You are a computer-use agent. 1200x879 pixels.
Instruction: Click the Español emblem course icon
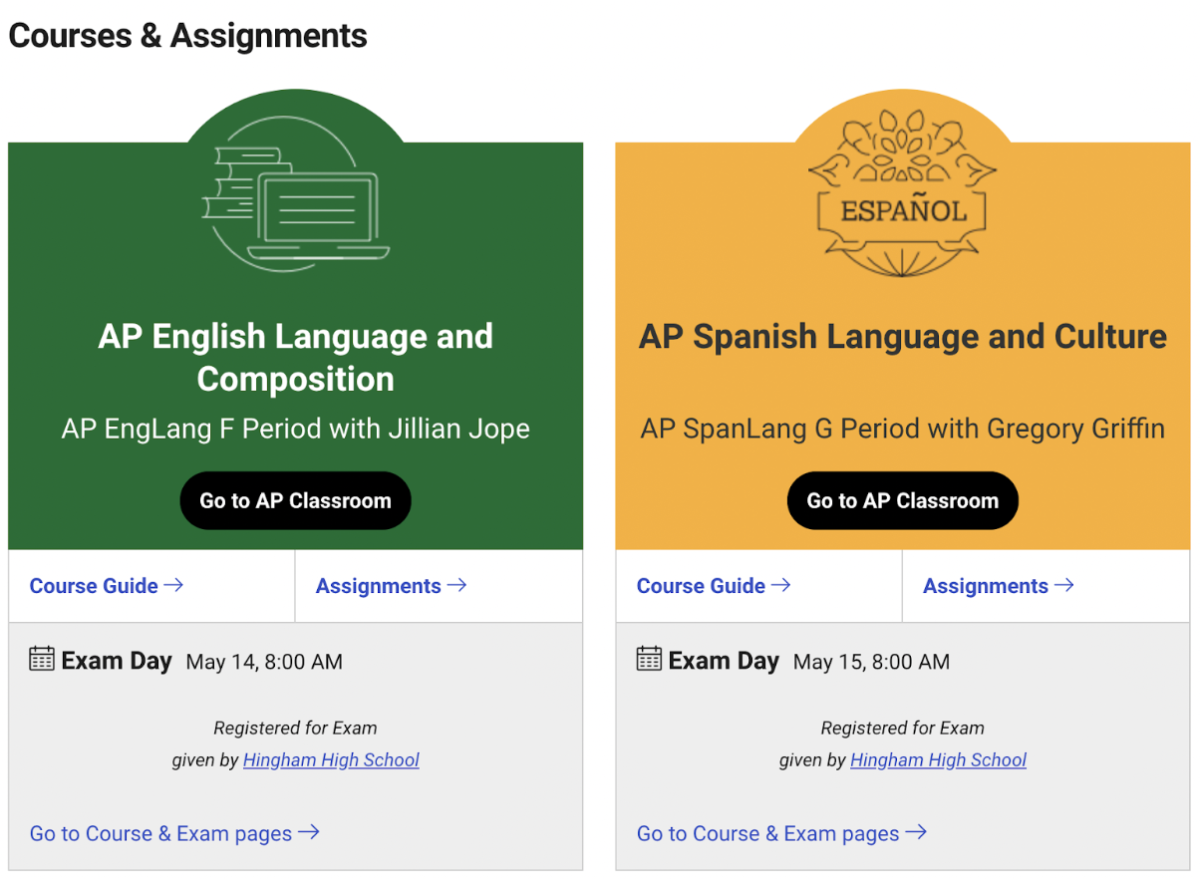[x=902, y=192]
